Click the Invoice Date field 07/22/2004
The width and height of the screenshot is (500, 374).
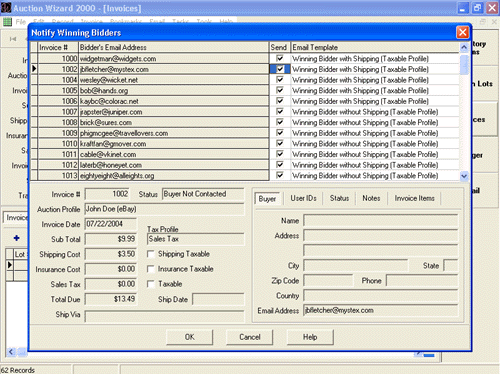[x=111, y=224]
